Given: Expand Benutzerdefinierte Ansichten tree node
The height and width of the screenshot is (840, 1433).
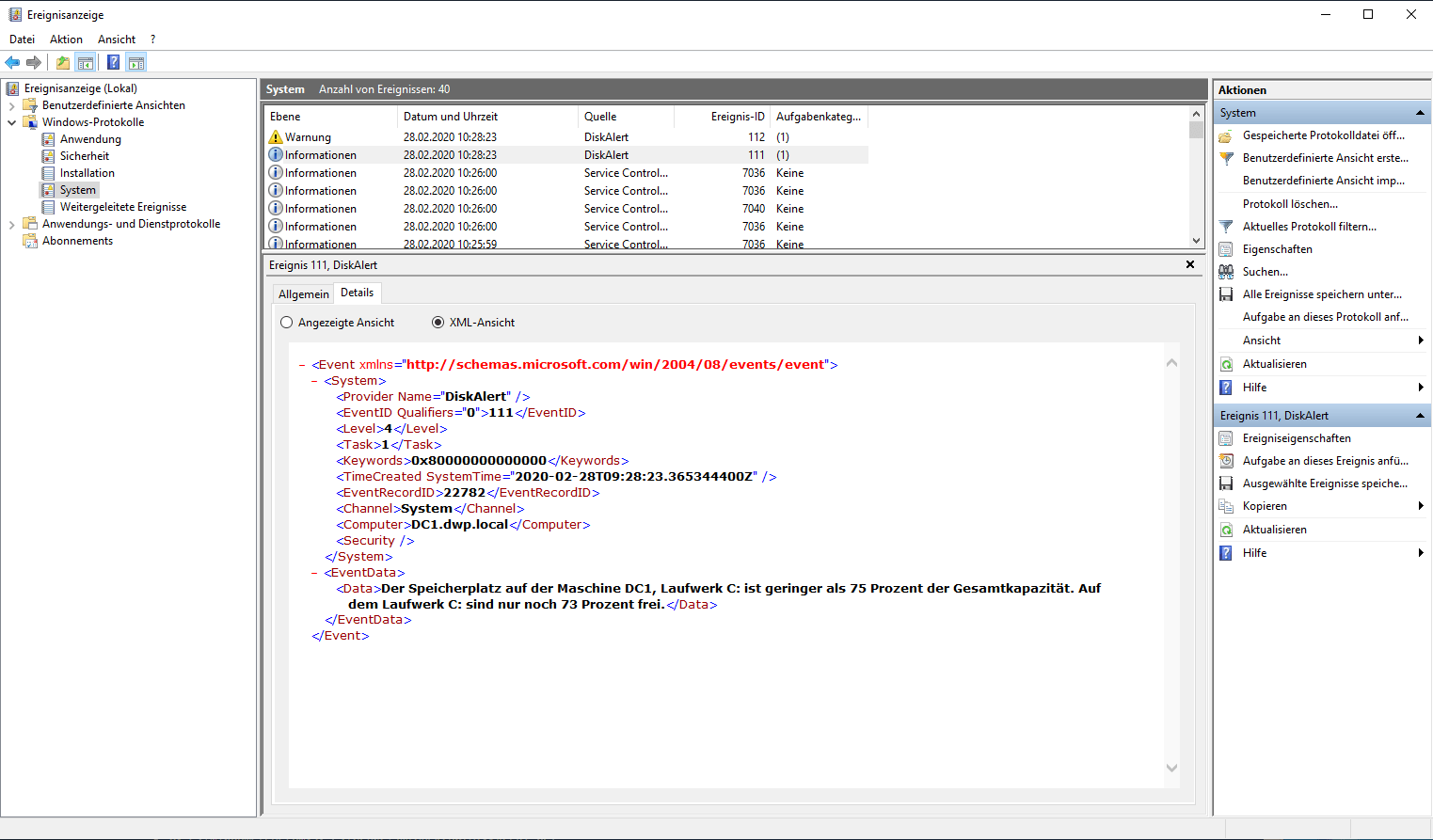Looking at the screenshot, I should point(12,105).
